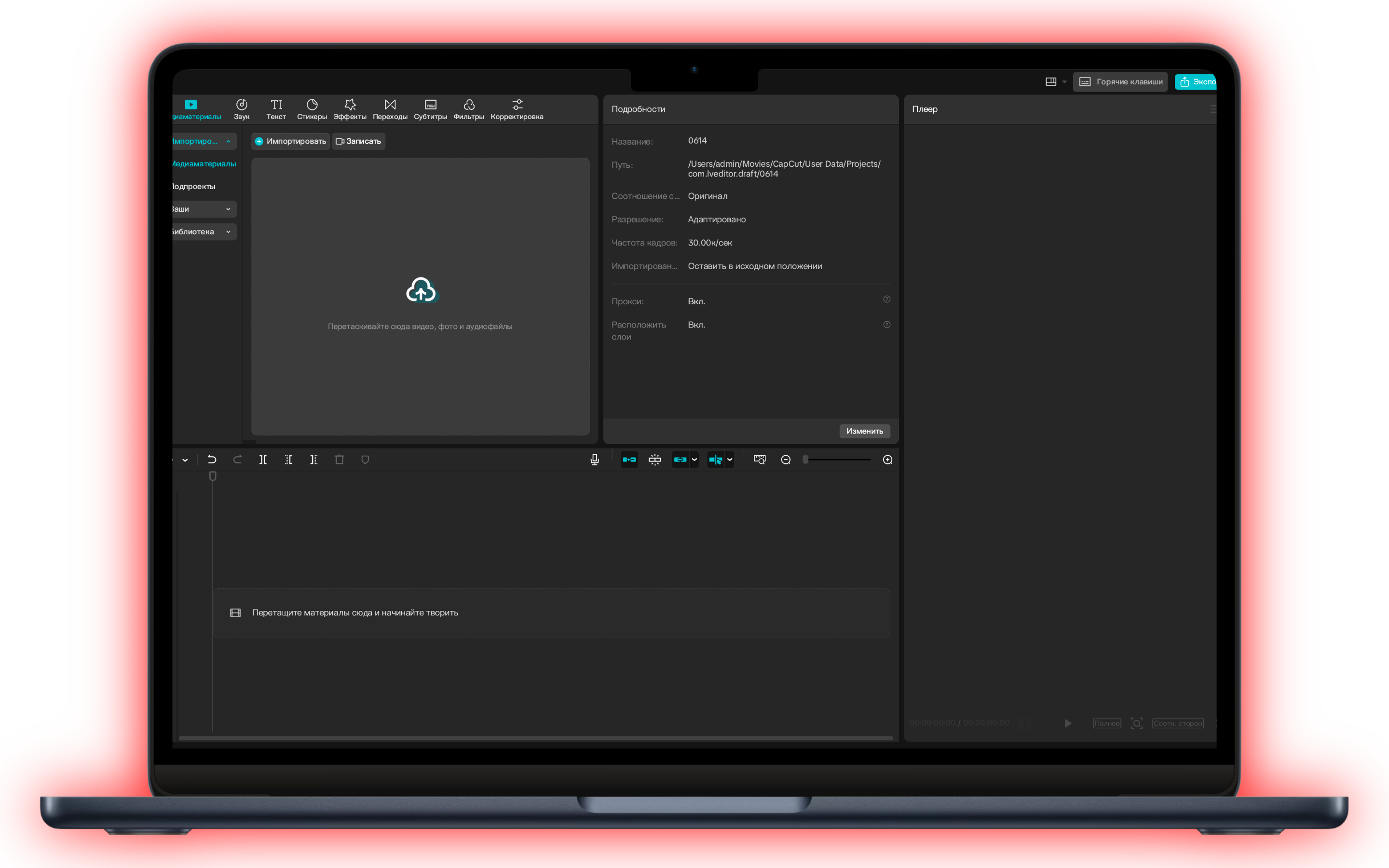Open the Transitions panel icon
1389x868 pixels.
(390, 105)
